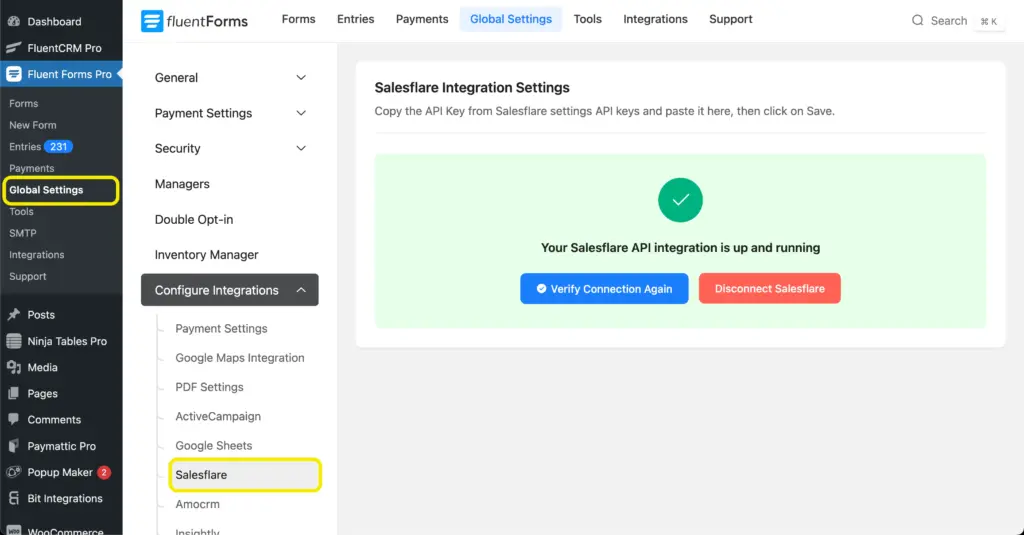Open the Entries tab in top navigation
This screenshot has height=535, width=1024.
pos(355,19)
